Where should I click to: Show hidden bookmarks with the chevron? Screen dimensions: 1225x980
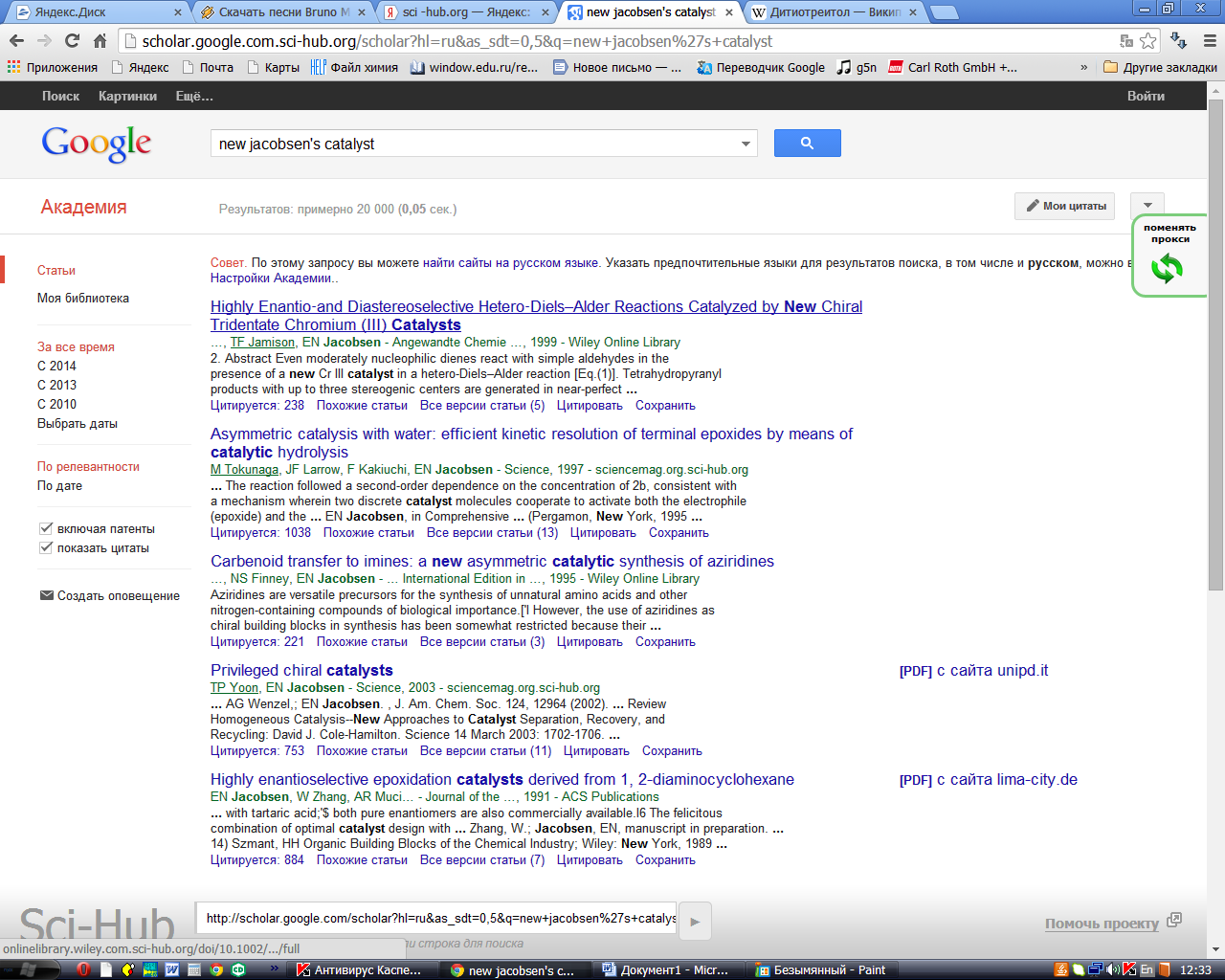click(x=1083, y=67)
